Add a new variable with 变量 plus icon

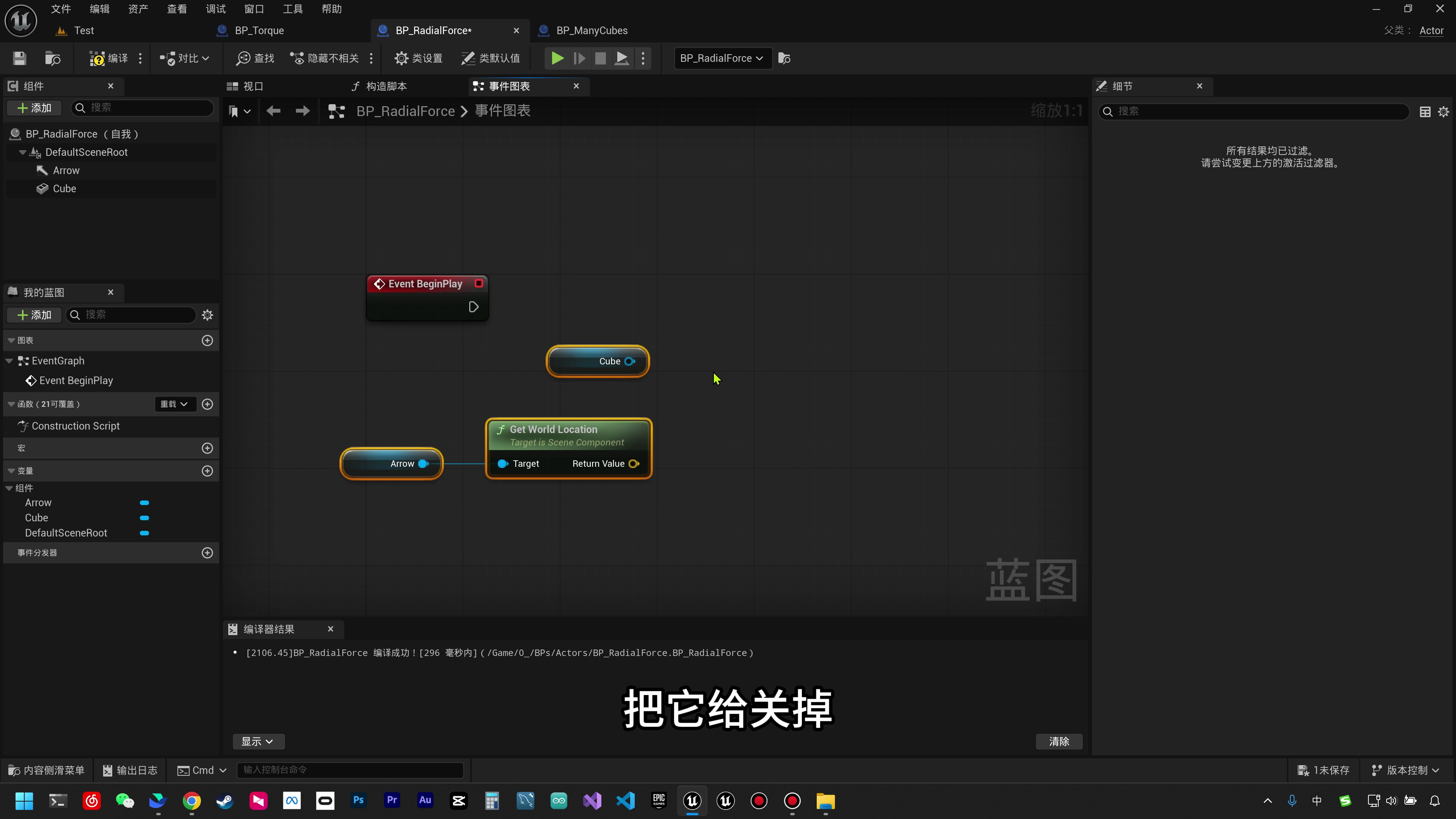(x=207, y=471)
